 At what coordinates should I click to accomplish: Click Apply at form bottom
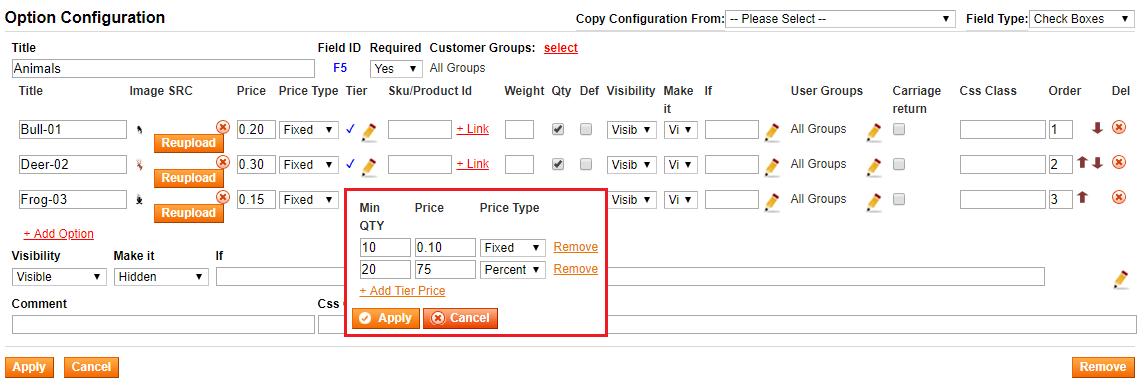(x=29, y=368)
